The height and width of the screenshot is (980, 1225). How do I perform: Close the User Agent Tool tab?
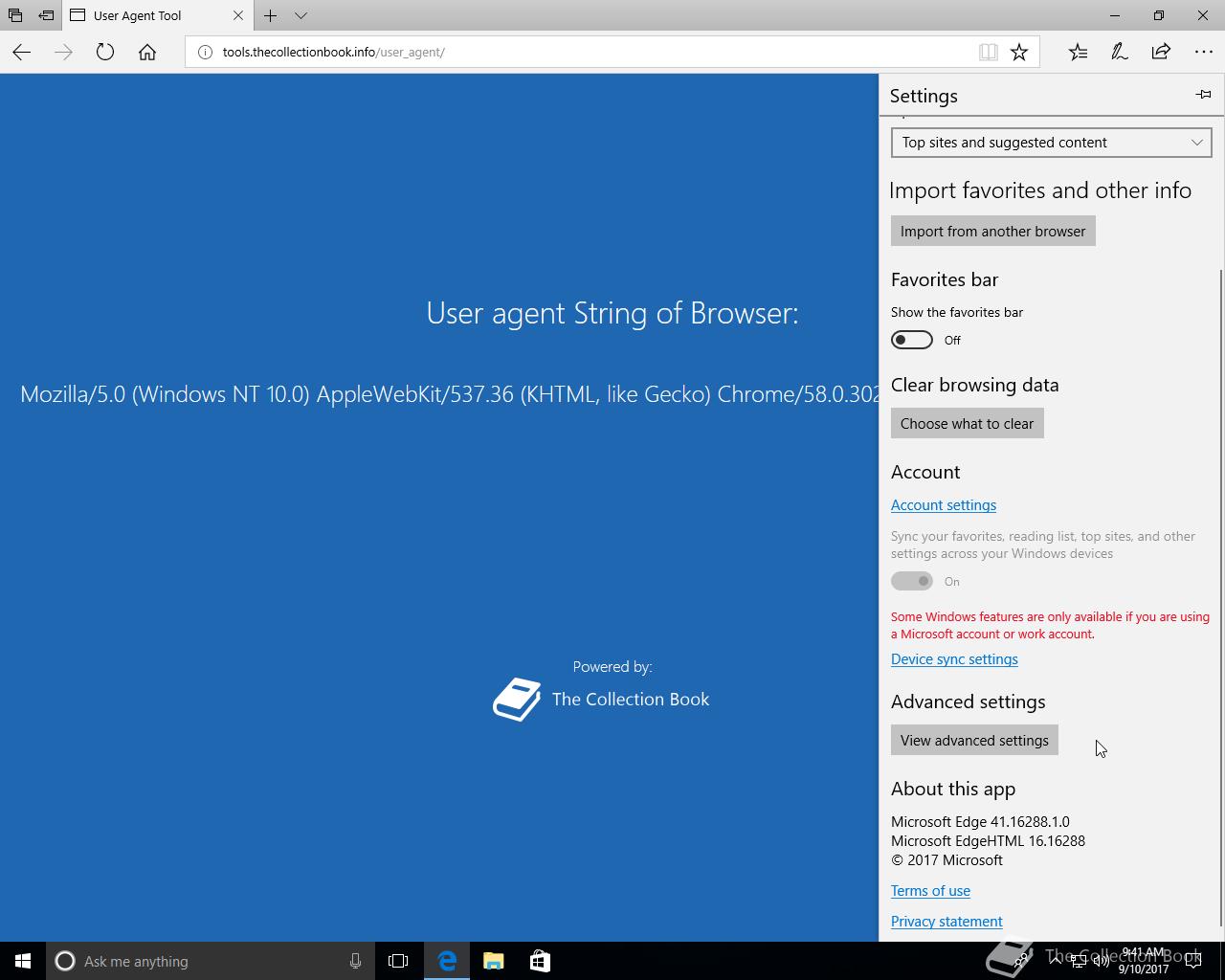[238, 15]
